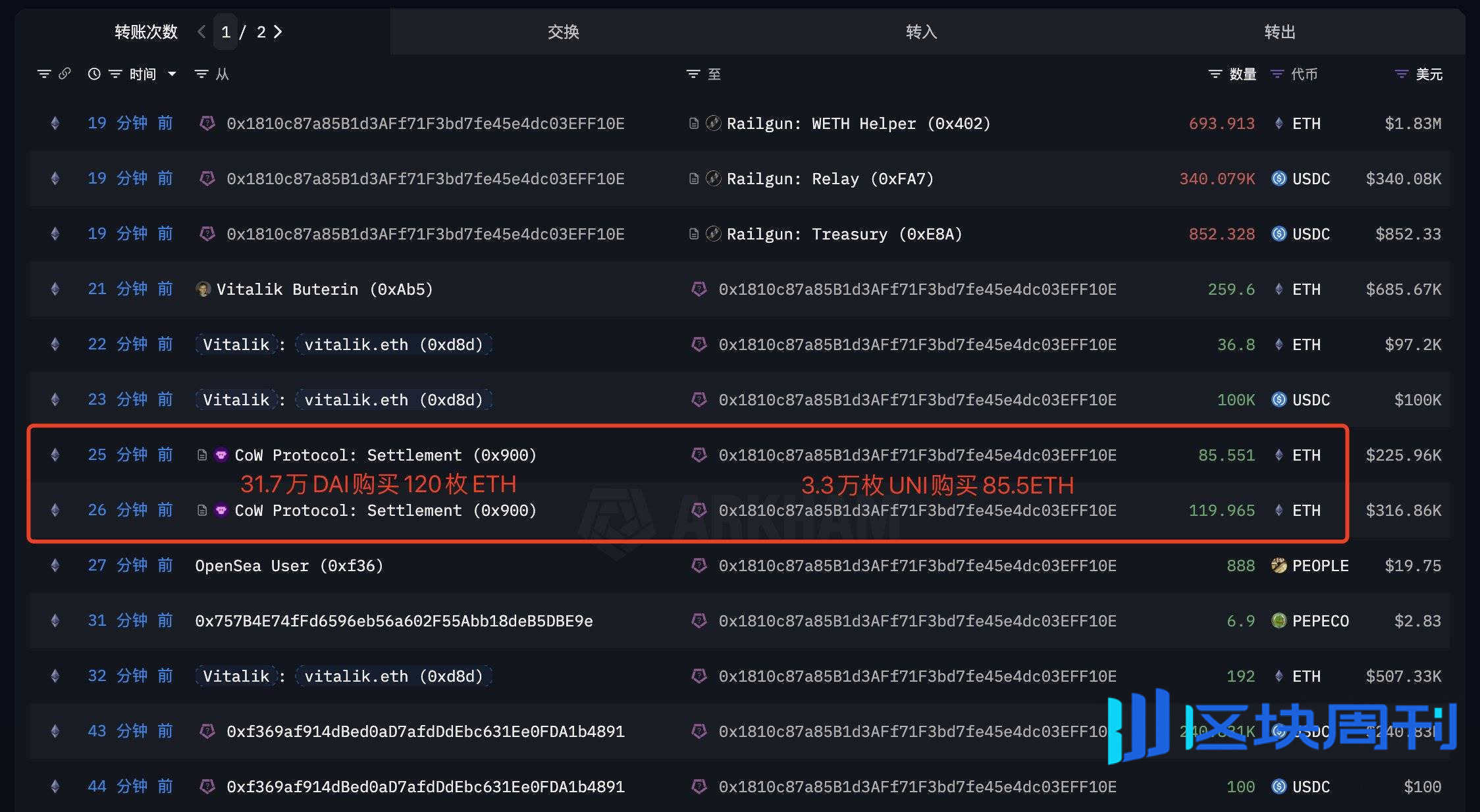Open vitalik.eth (0xd8d) in 22 分钟 row
1480x812 pixels.
click(x=394, y=345)
